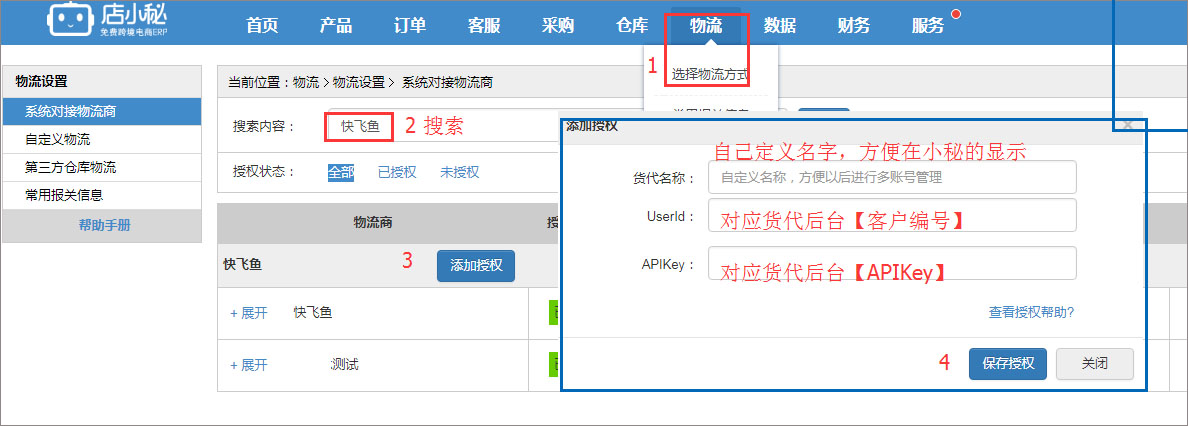Choose 选择物流方式 from the dropdown
Screen dimensions: 1188x426
(x=710, y=74)
